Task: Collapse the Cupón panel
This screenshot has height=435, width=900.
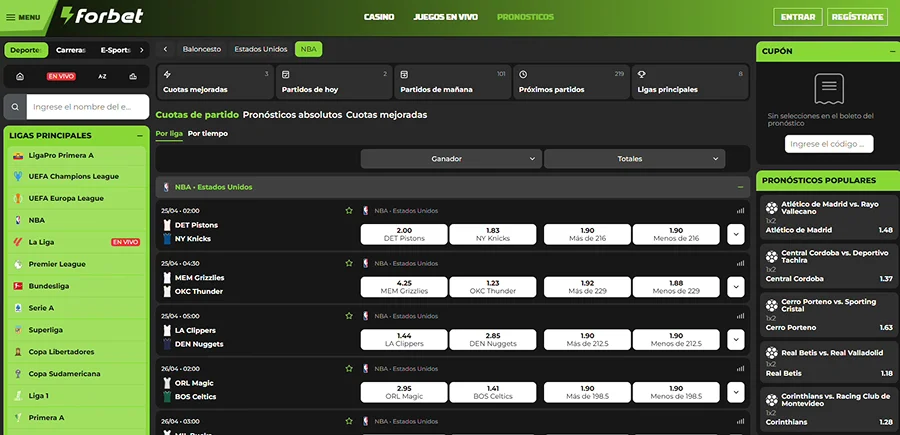Action: [892, 51]
